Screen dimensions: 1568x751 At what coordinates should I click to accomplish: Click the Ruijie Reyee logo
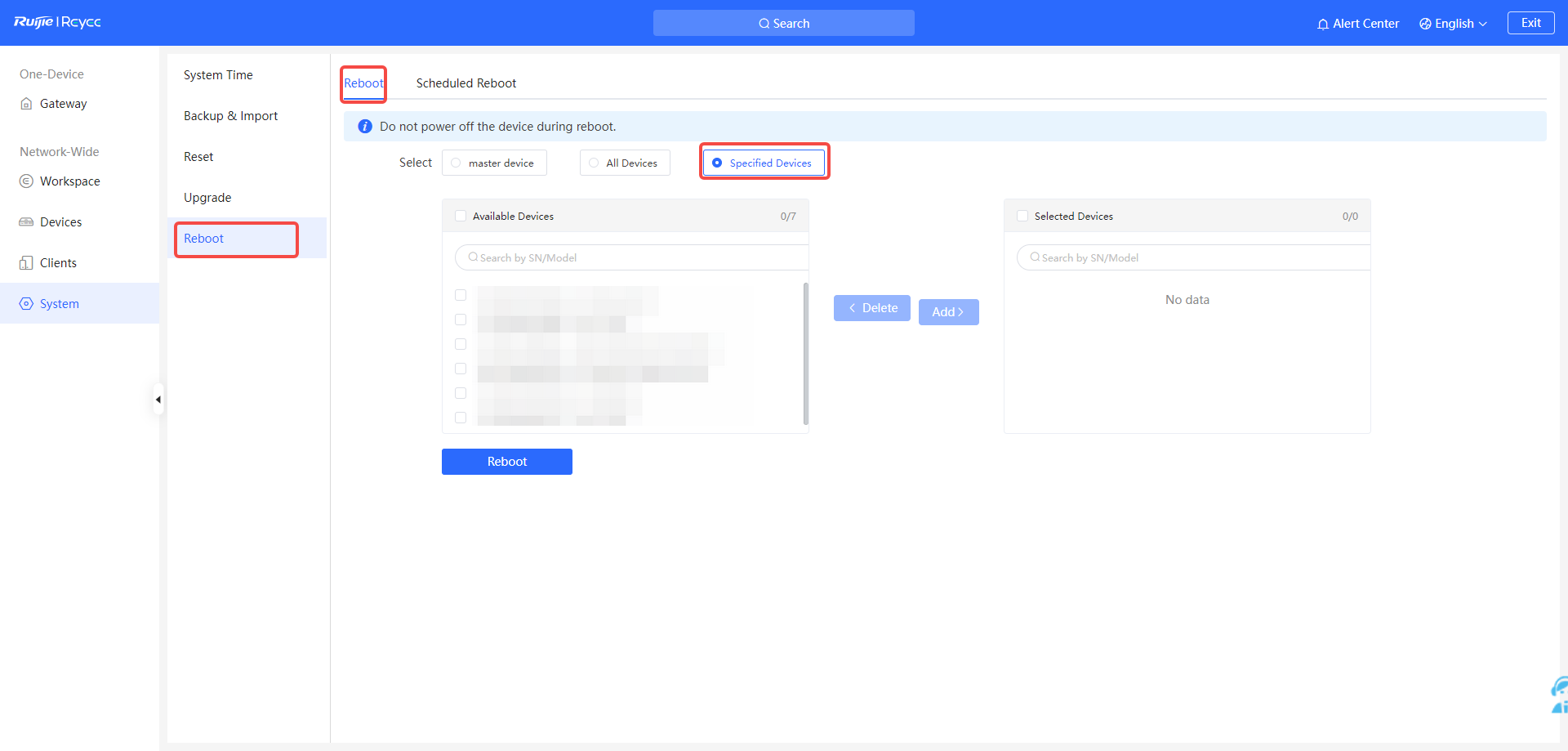[57, 22]
